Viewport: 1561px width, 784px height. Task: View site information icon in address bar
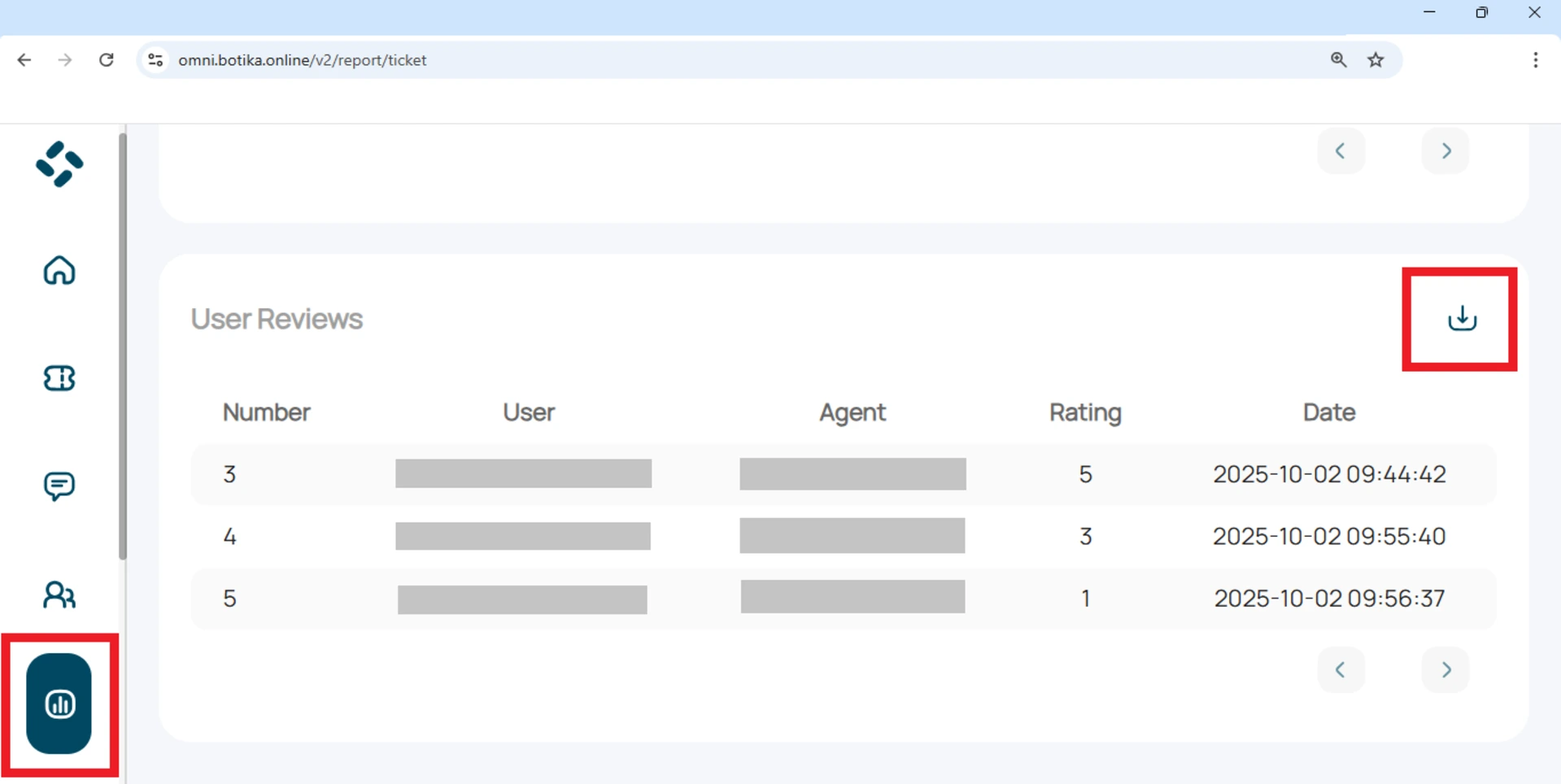pyautogui.click(x=155, y=60)
